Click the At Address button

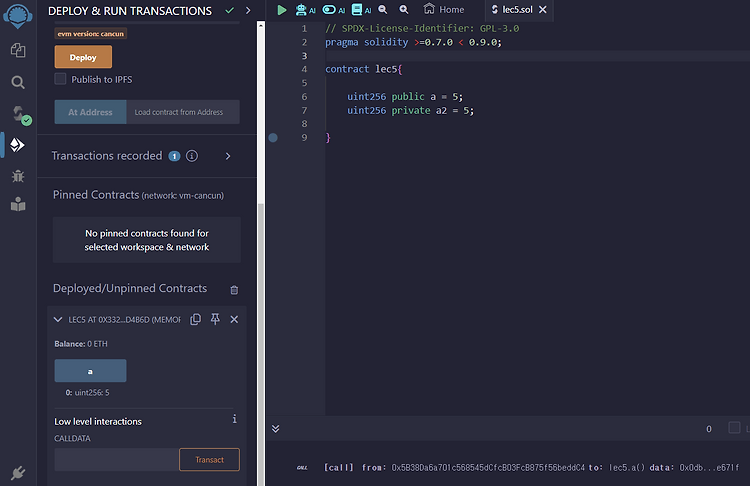coord(90,112)
